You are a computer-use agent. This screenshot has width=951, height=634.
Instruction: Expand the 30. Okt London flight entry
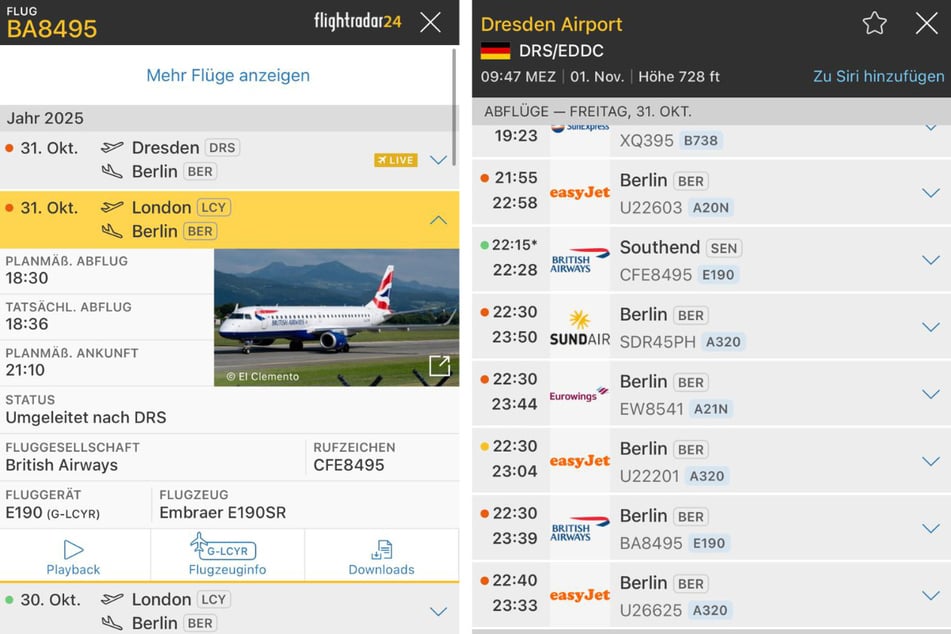click(437, 611)
